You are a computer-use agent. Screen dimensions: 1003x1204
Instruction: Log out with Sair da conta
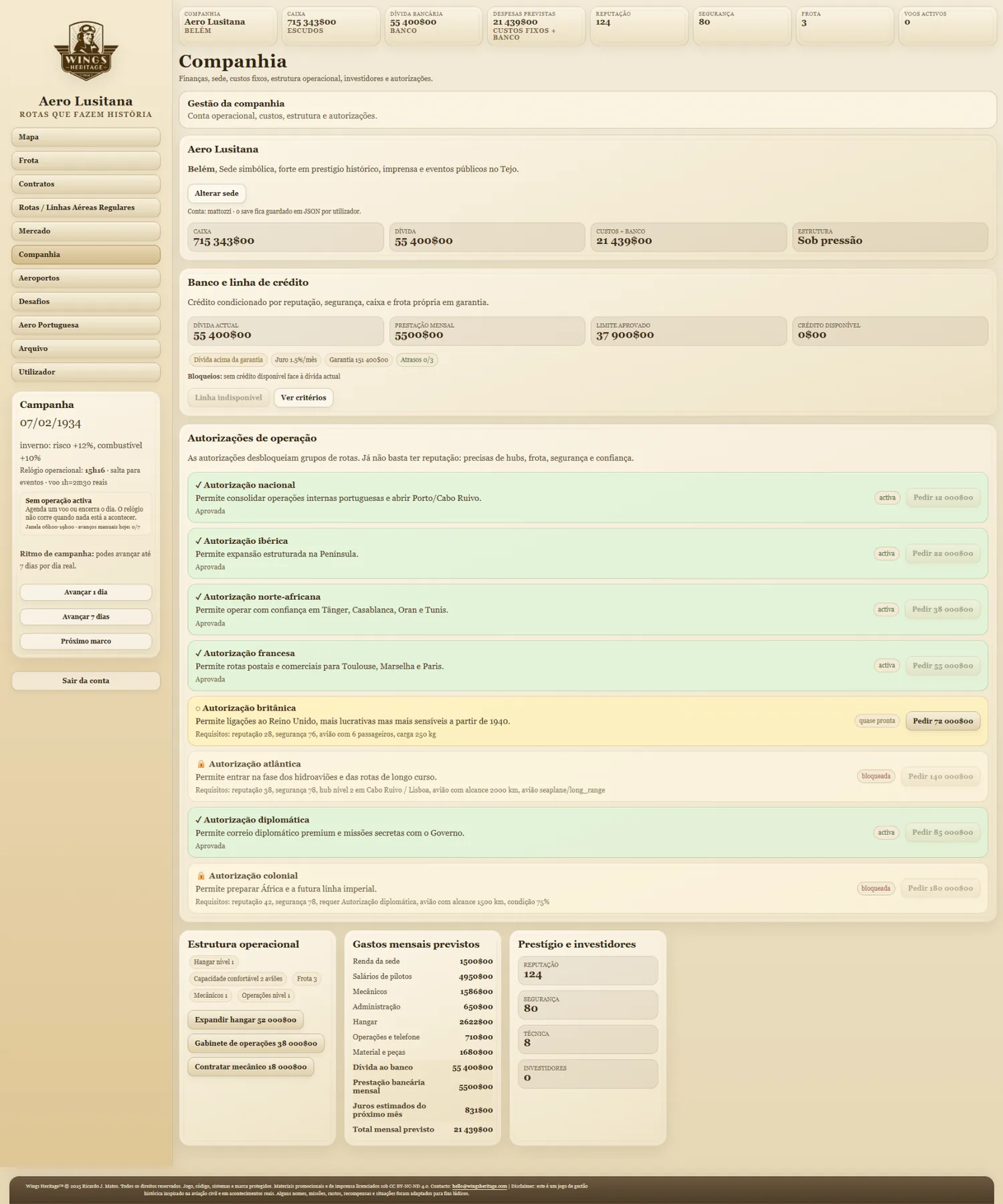pyautogui.click(x=86, y=680)
